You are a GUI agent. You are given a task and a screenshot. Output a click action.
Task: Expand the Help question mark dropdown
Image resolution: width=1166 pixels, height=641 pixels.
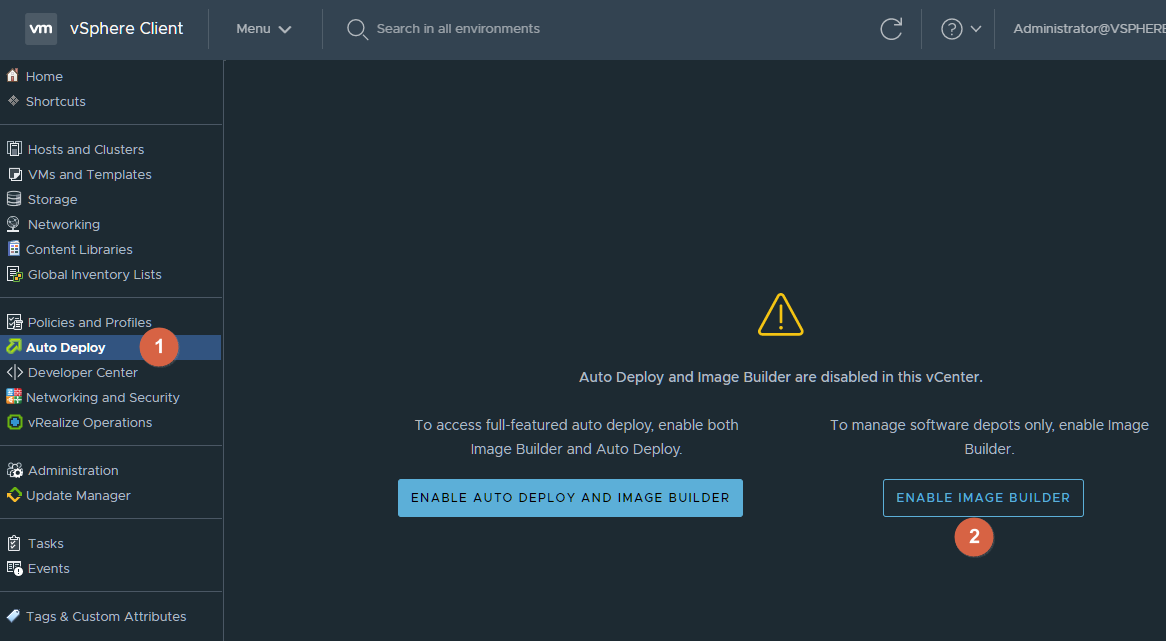coord(960,29)
